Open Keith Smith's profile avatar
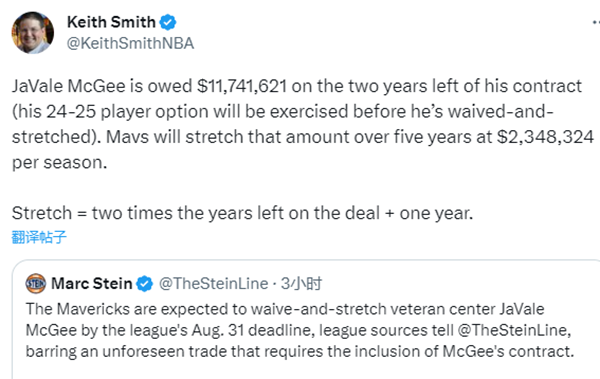The image size is (600, 379). tap(33, 33)
